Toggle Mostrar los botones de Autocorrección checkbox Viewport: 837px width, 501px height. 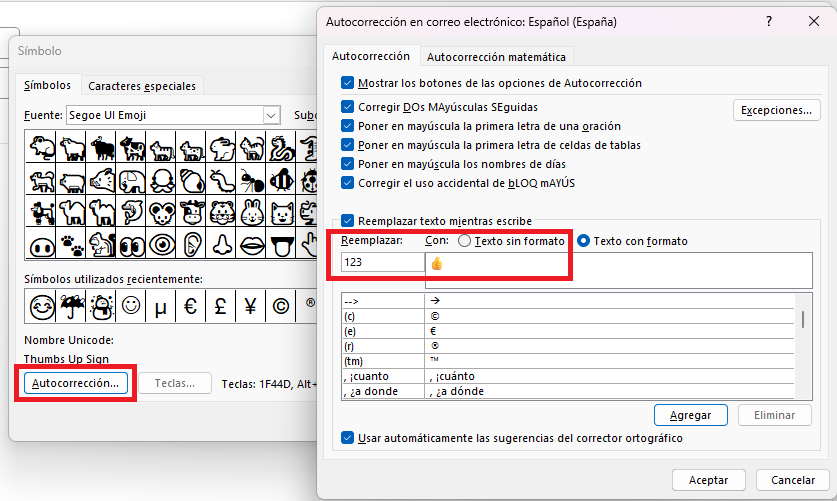(x=347, y=83)
